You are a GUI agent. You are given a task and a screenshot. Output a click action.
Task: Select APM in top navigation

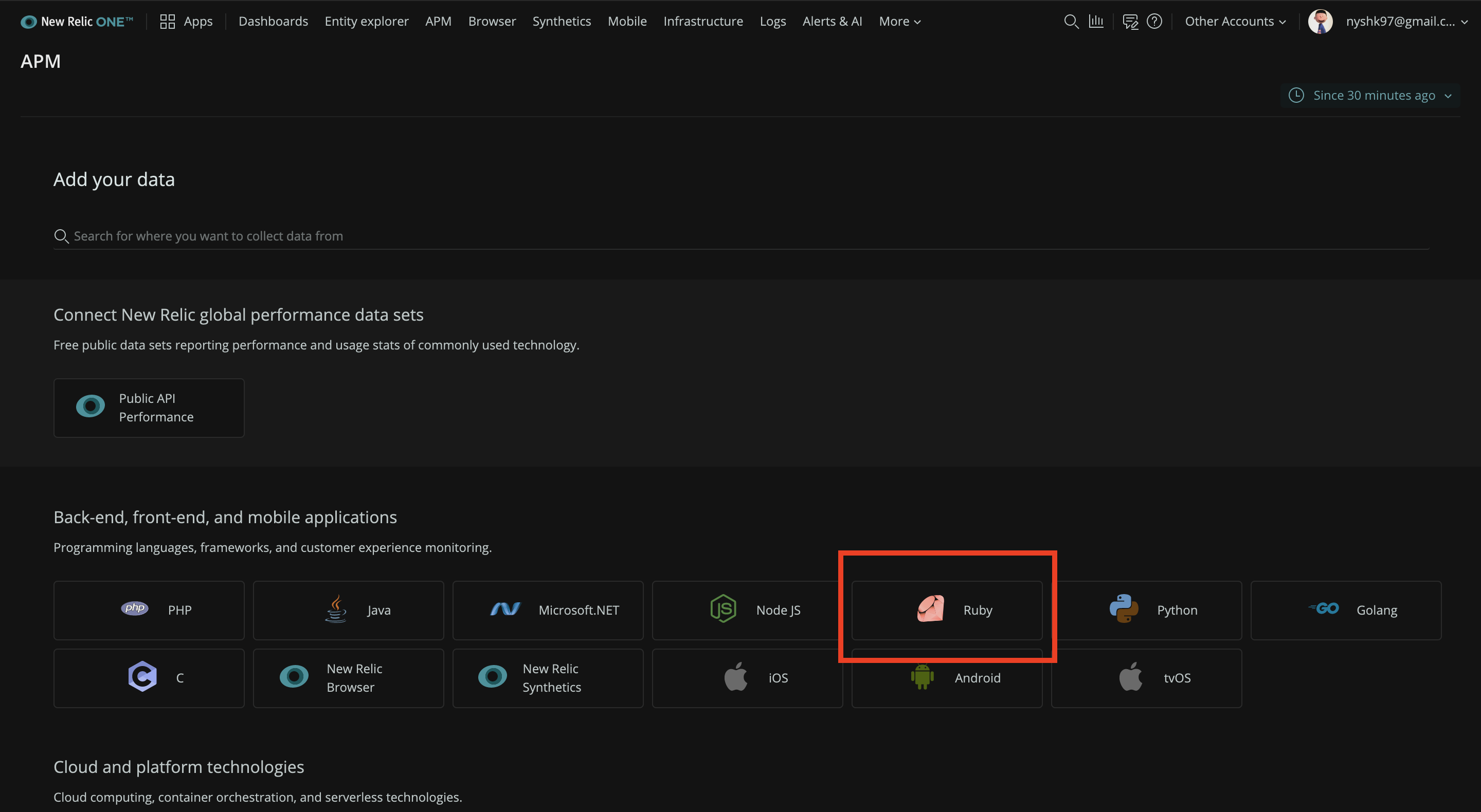438,22
